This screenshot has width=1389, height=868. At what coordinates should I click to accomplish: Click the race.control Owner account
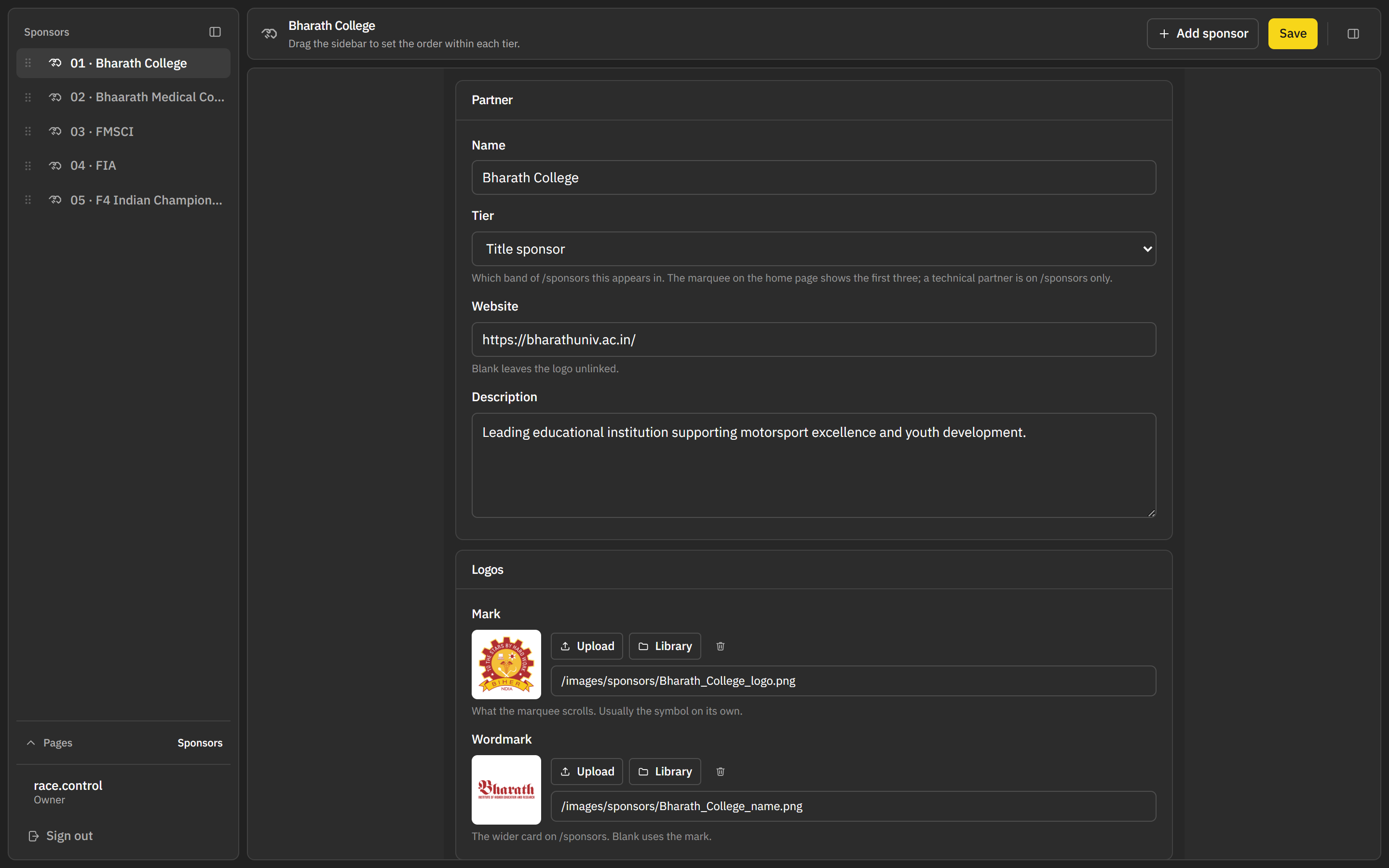(68, 792)
